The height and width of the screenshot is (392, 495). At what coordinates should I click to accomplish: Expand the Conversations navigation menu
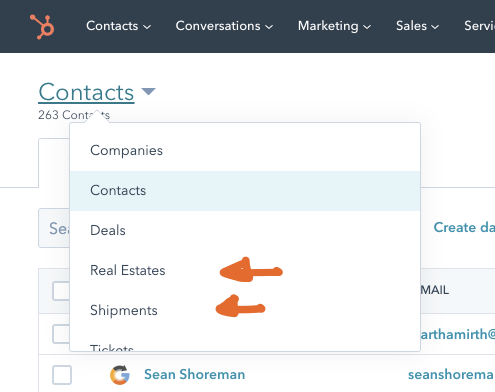click(224, 26)
